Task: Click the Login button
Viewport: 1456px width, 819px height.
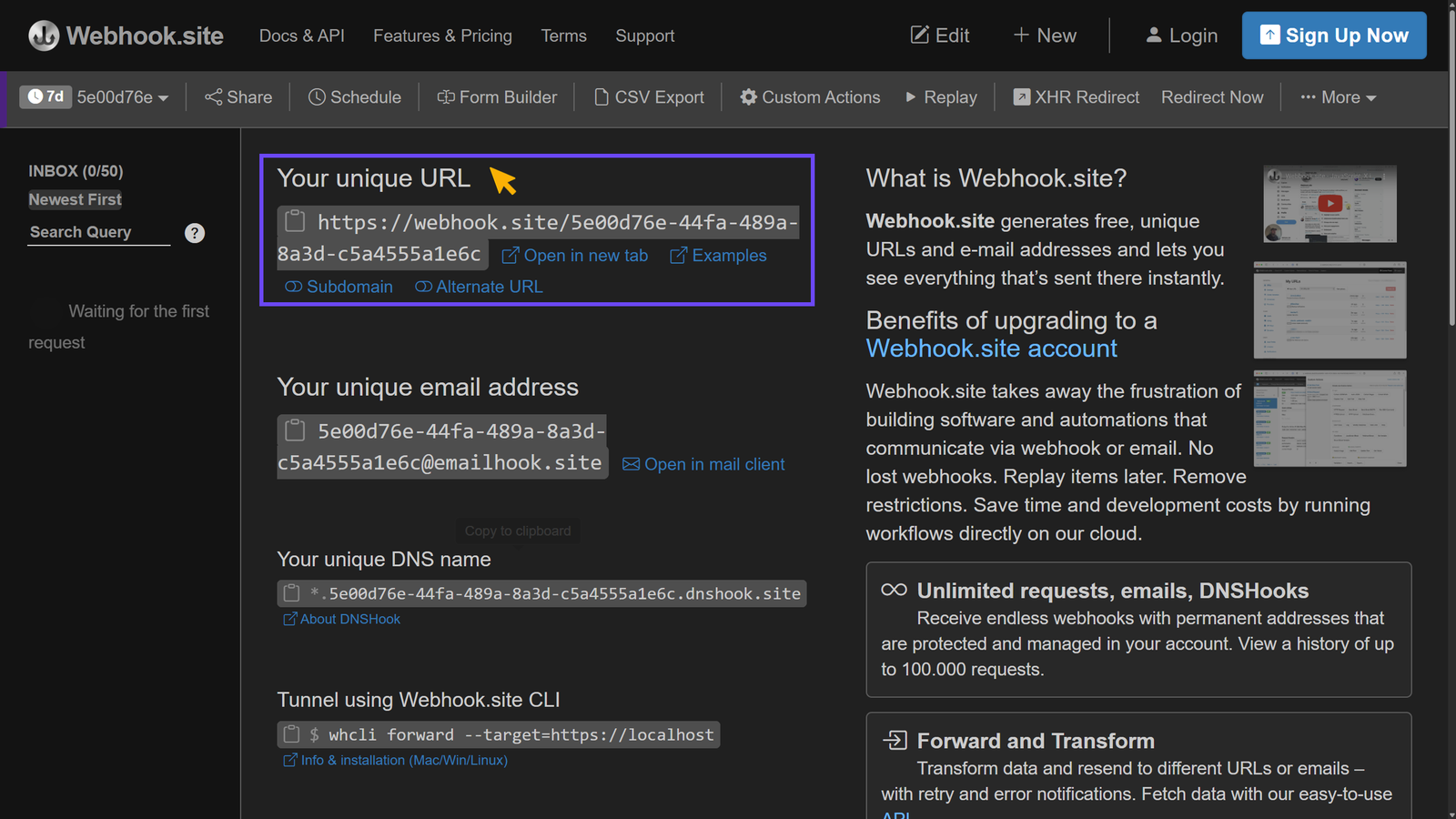Action: (x=1181, y=35)
